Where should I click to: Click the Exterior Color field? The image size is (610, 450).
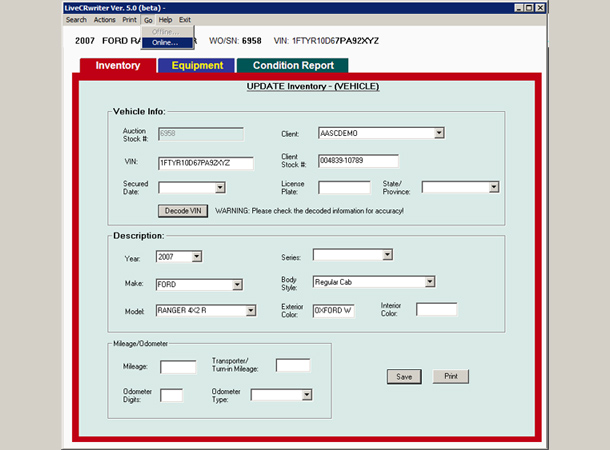(333, 311)
